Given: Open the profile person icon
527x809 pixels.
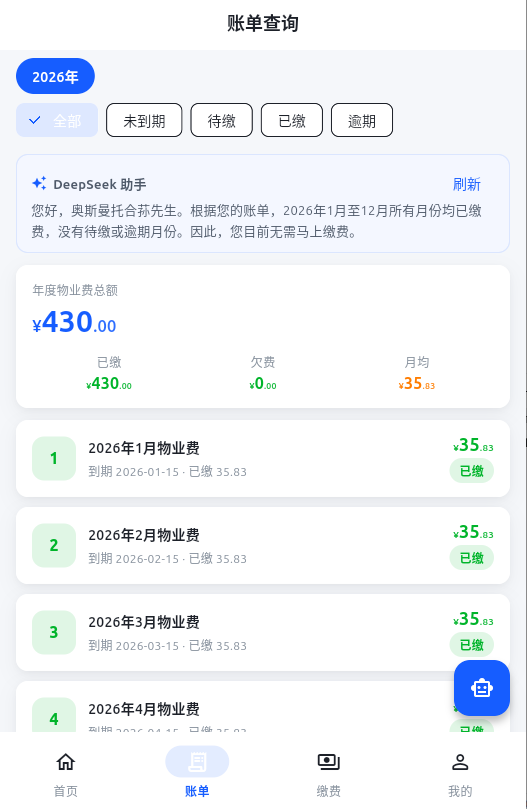Looking at the screenshot, I should tap(460, 762).
